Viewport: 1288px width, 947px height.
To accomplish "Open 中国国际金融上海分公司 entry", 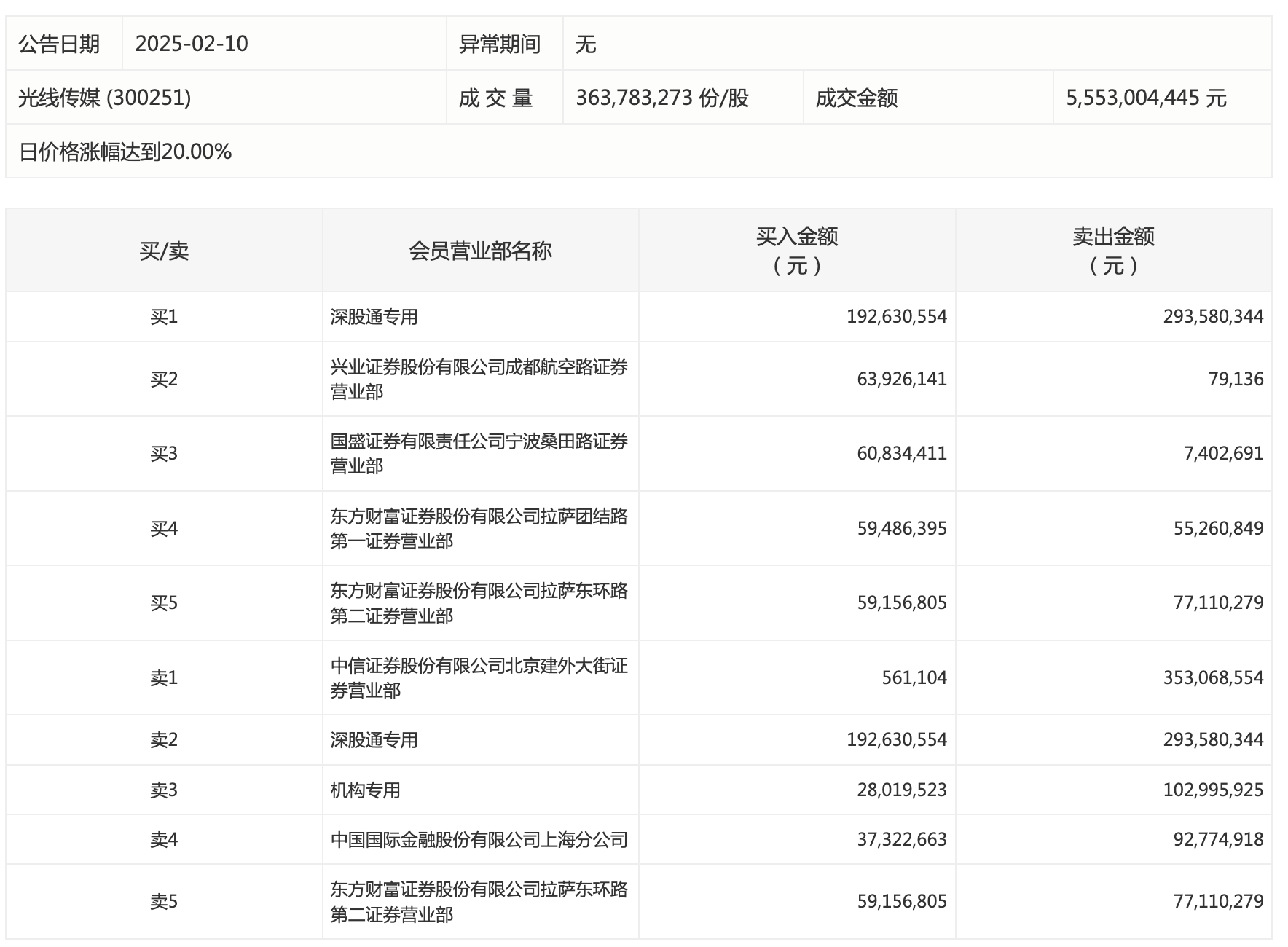I will 479,840.
